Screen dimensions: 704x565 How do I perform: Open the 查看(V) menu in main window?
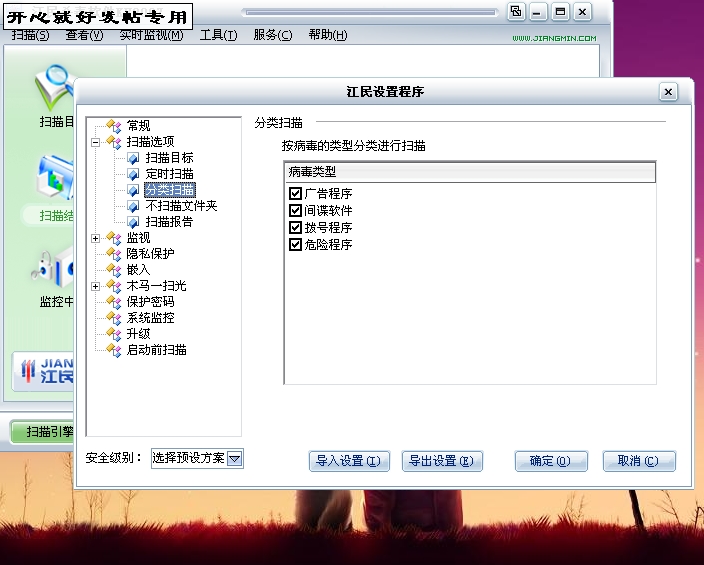[84, 35]
